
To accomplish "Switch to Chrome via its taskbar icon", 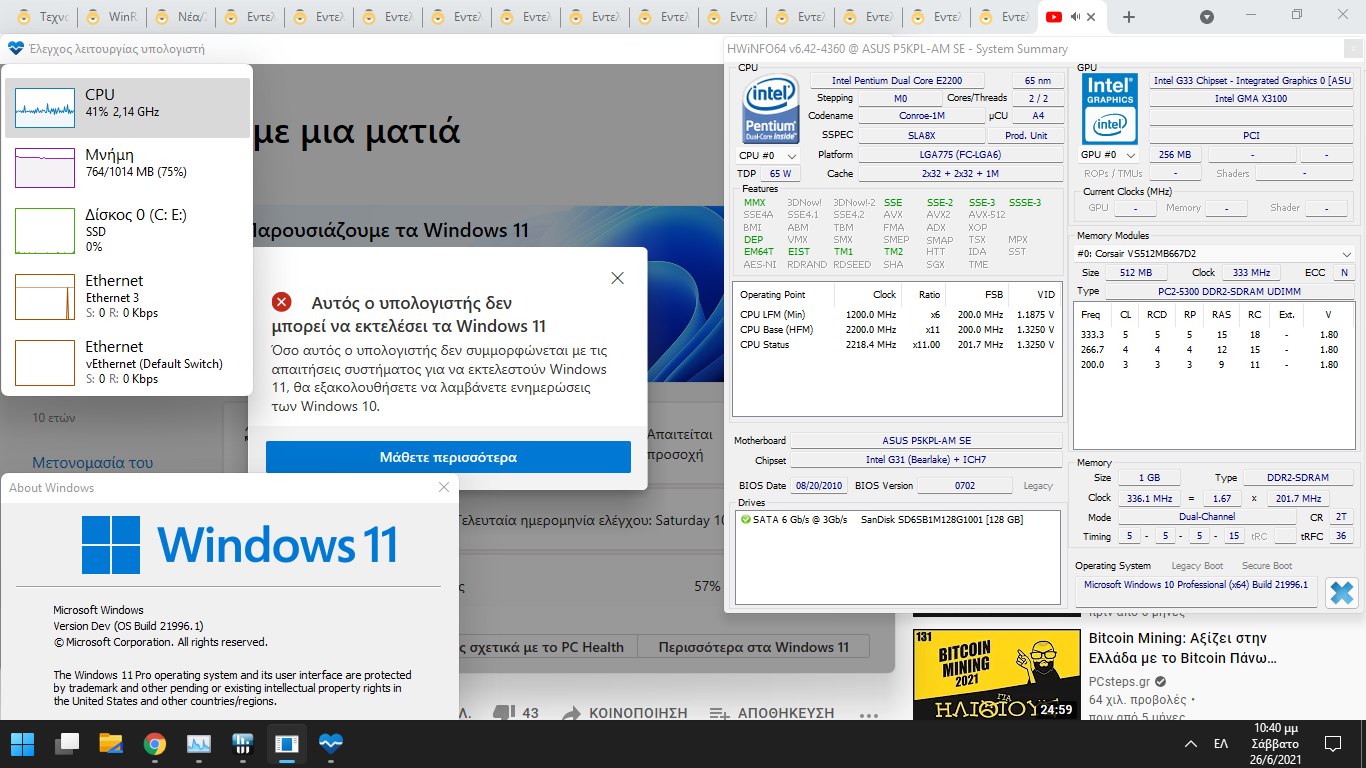I will [154, 744].
